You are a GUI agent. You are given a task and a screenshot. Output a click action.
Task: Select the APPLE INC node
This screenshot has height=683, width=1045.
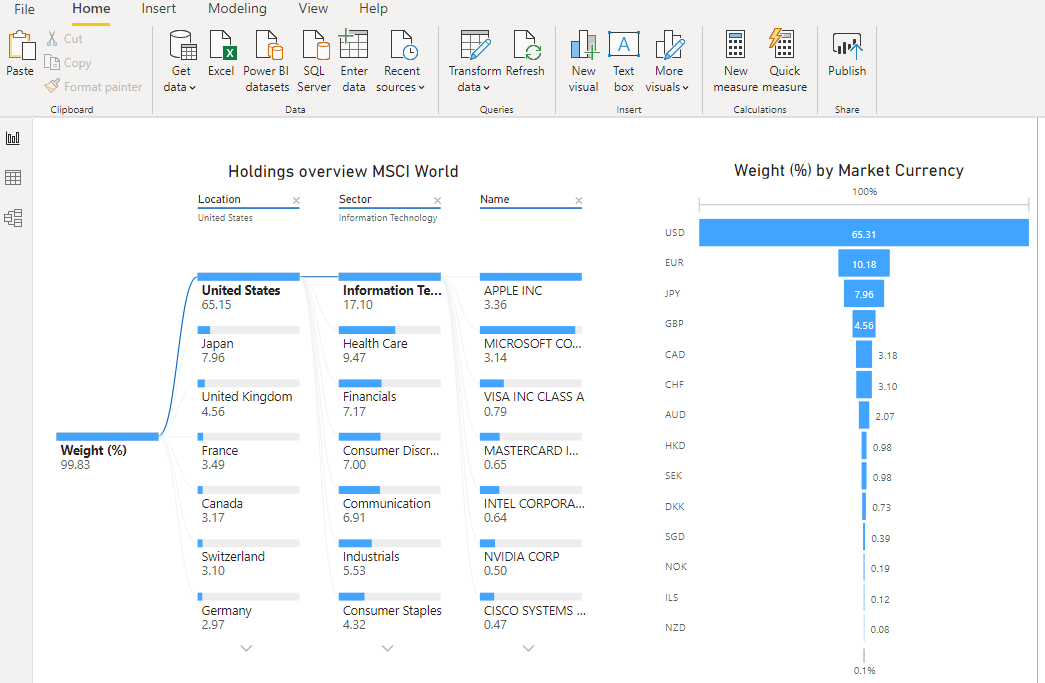coord(531,293)
